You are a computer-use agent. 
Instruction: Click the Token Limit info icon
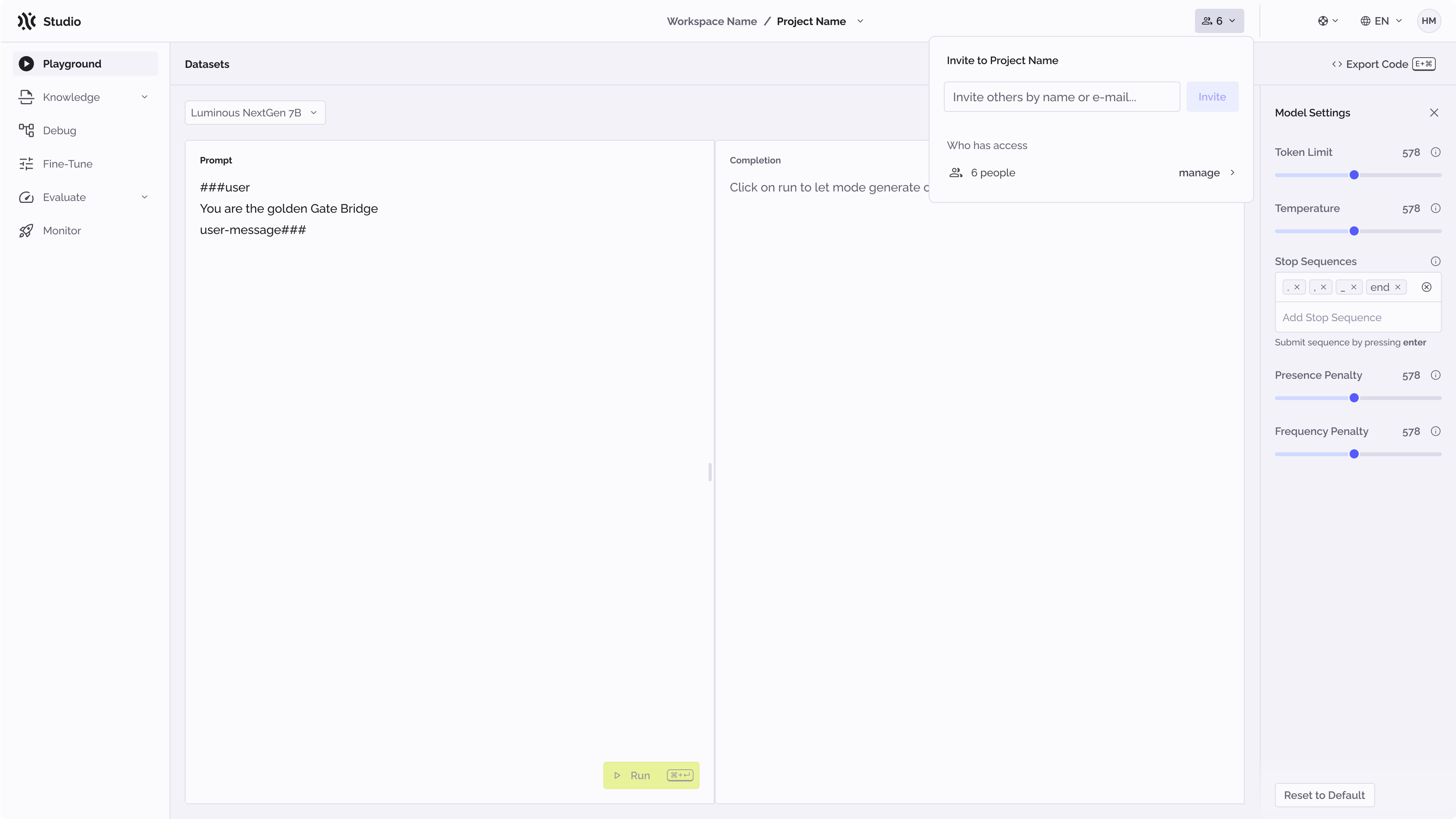[1436, 152]
